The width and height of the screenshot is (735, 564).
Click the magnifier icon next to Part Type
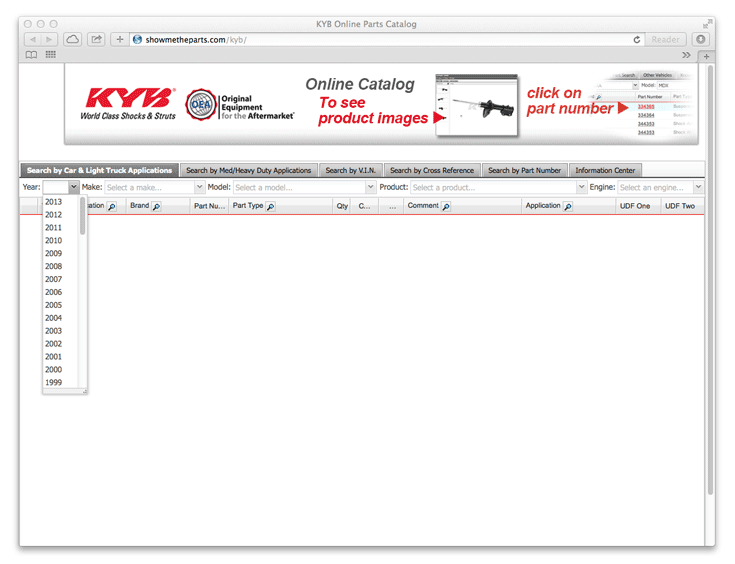tap(271, 206)
